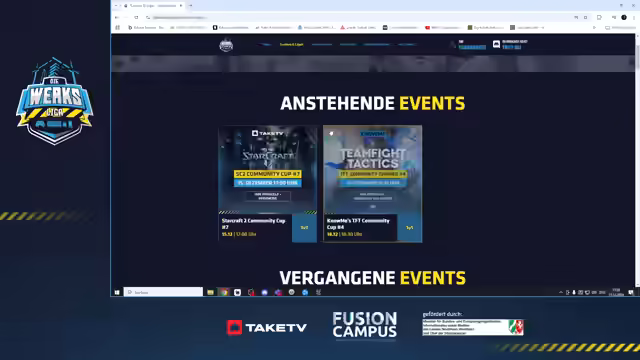Go back using the browser back arrow
Image resolution: width=640 pixels, height=360 pixels.
coord(117,18)
